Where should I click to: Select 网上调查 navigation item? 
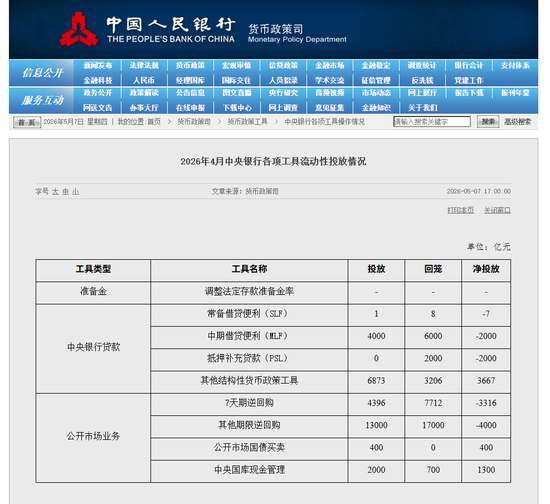click(283, 108)
